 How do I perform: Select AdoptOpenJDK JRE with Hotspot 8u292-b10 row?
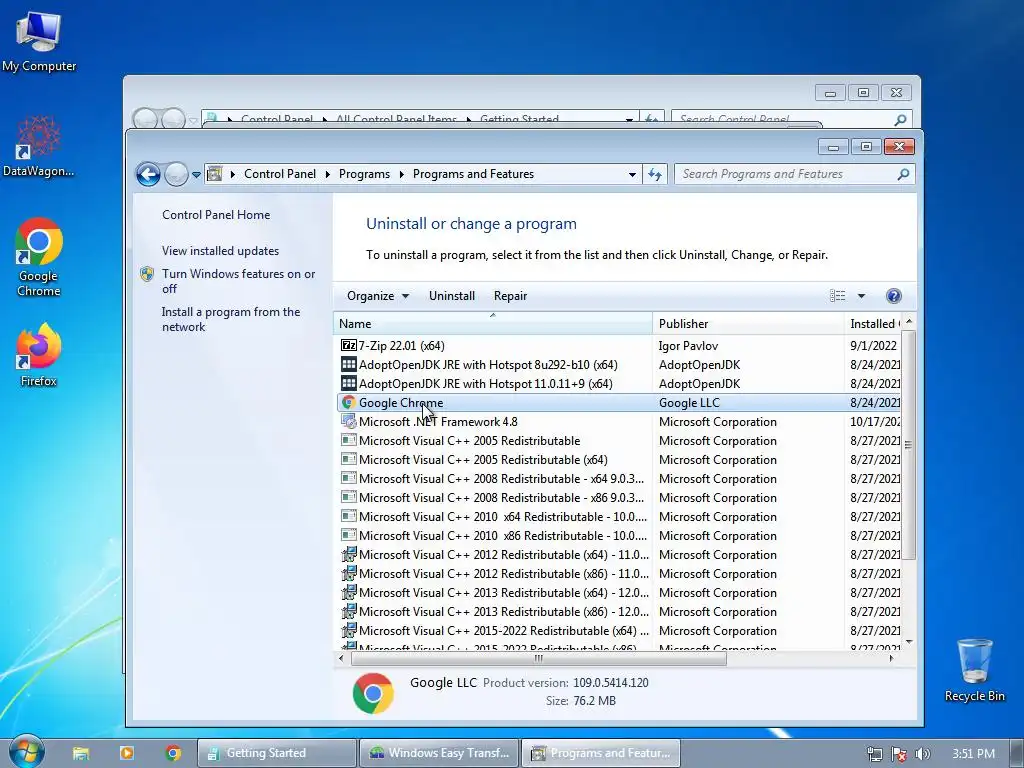pyautogui.click(x=619, y=364)
